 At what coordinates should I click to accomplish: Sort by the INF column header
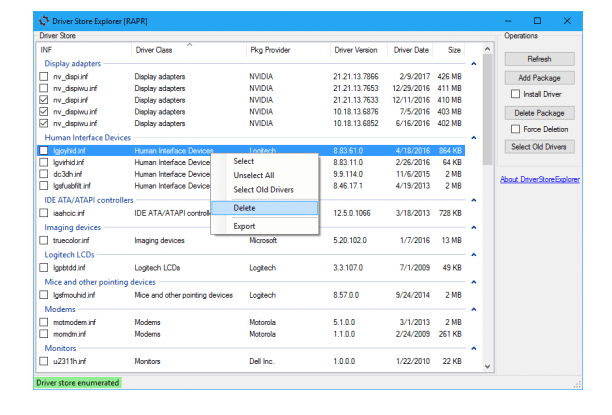coord(84,50)
